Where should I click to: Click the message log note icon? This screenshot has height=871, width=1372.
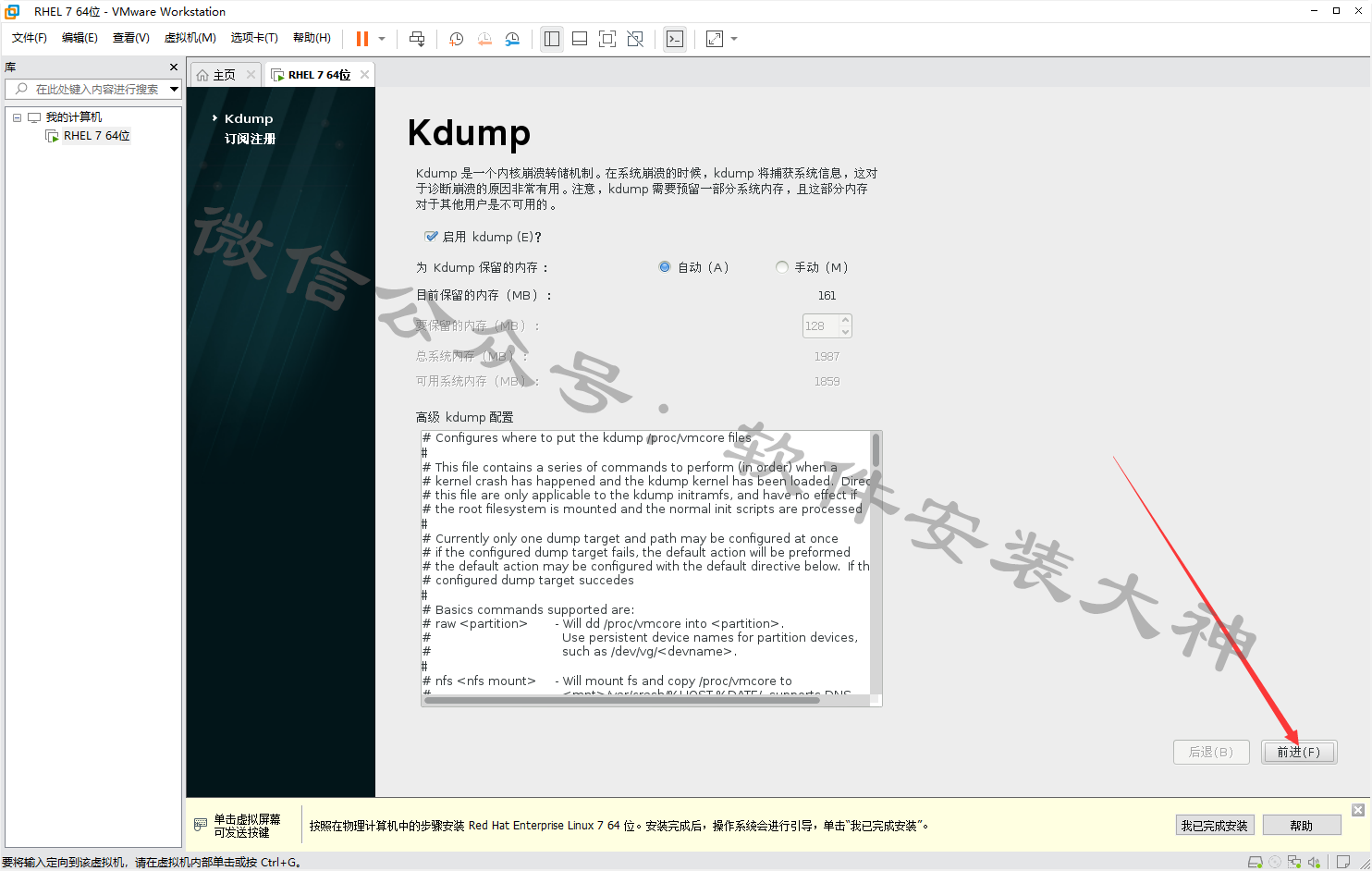(1343, 862)
